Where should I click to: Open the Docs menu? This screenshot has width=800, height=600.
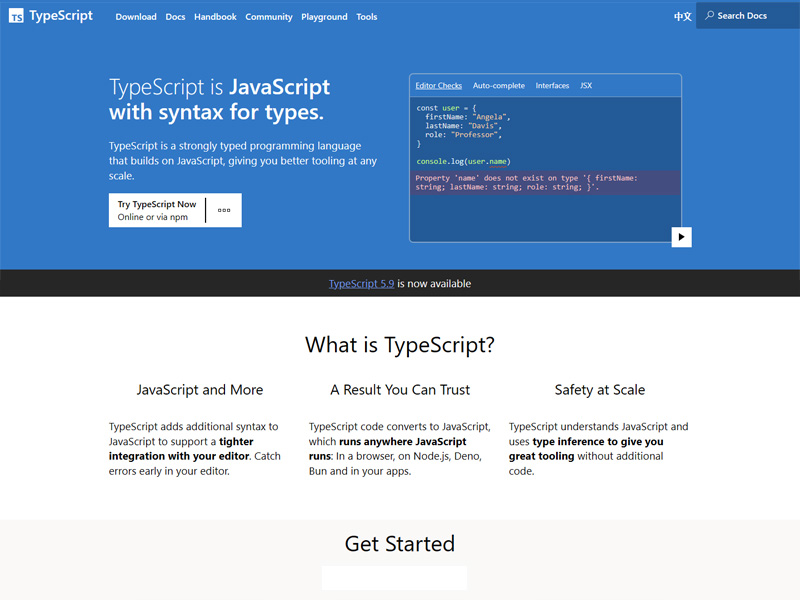pyautogui.click(x=175, y=17)
